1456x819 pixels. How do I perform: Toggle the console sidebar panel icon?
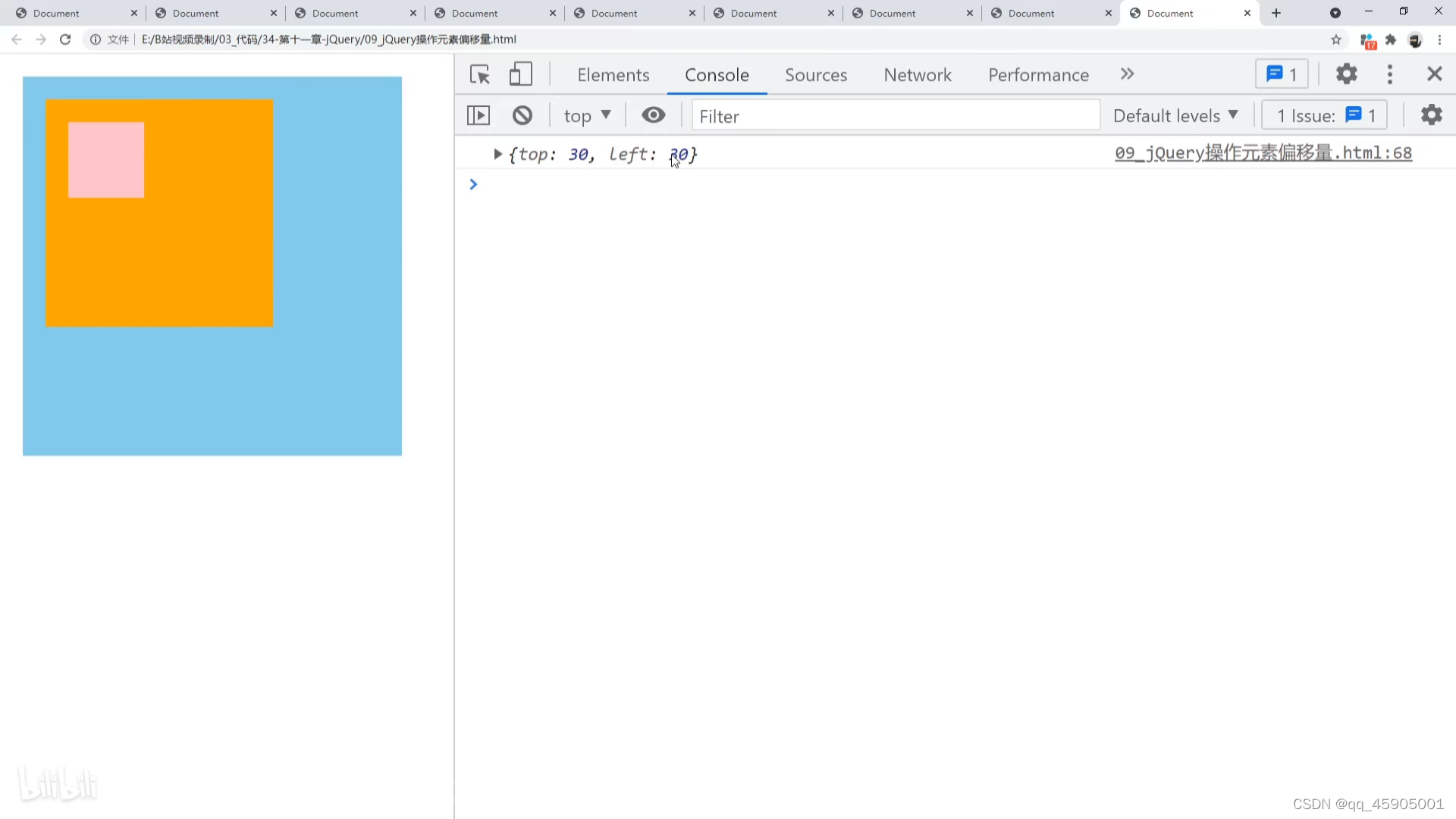pos(479,115)
